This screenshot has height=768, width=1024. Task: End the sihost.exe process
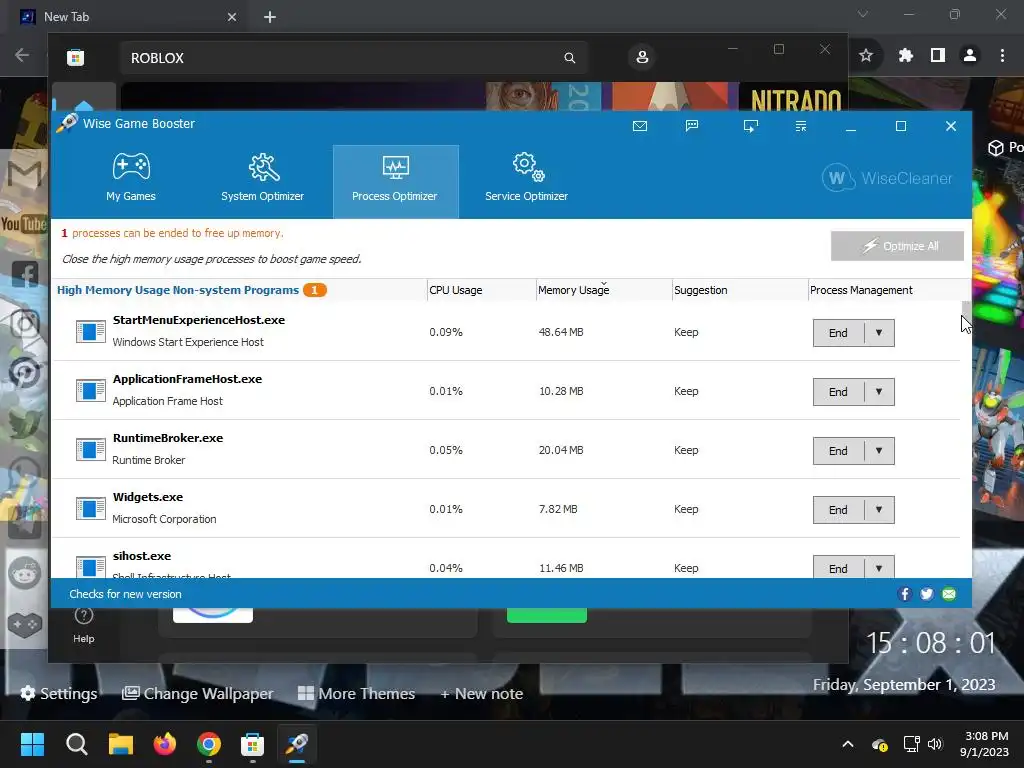tap(838, 567)
